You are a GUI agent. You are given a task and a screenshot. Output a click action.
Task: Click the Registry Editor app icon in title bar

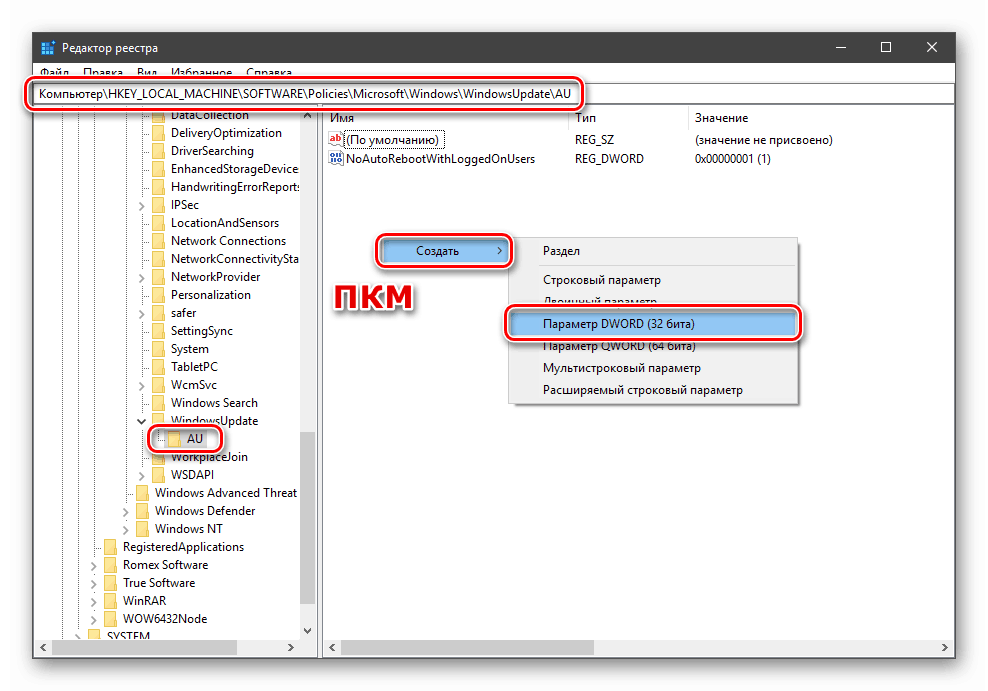pyautogui.click(x=48, y=48)
